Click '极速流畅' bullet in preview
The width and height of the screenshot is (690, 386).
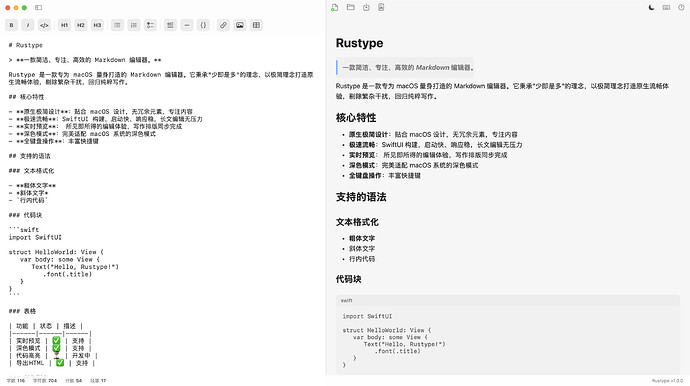(x=436, y=145)
